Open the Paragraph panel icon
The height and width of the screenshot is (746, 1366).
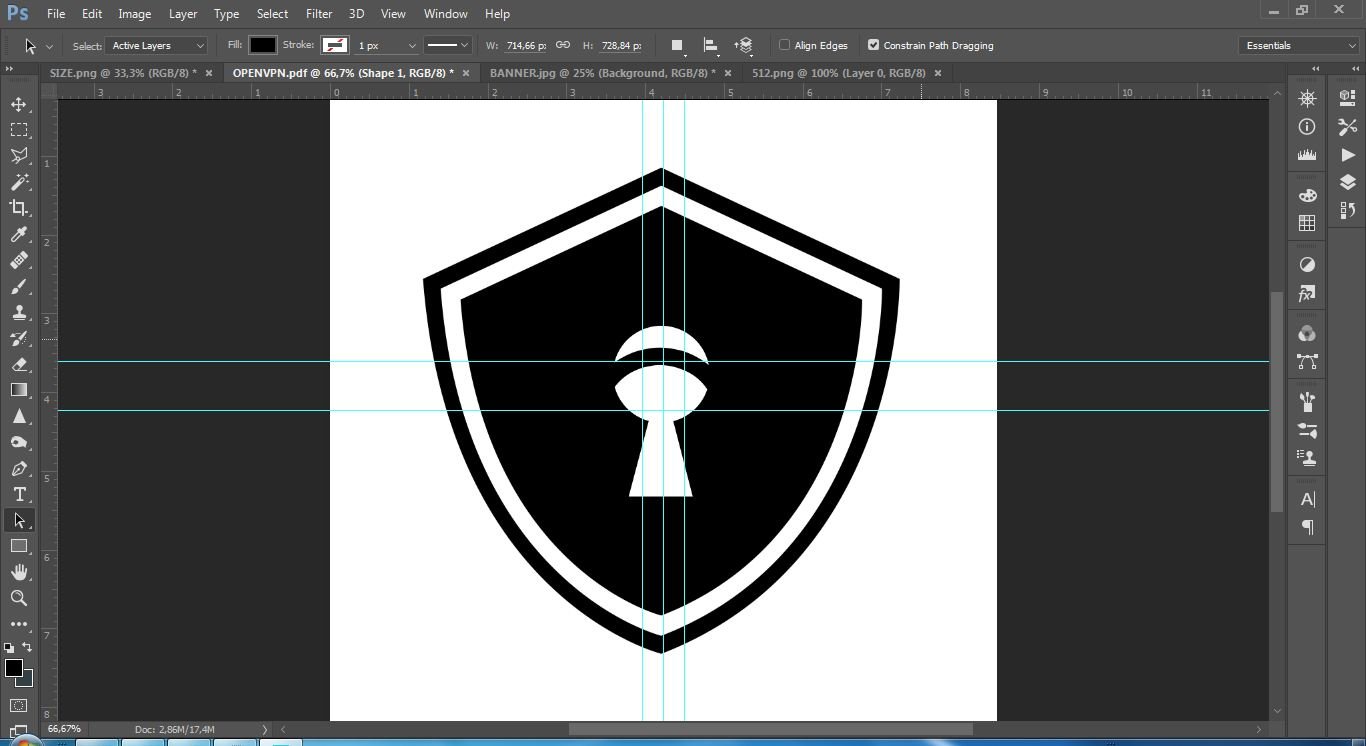coord(1307,527)
